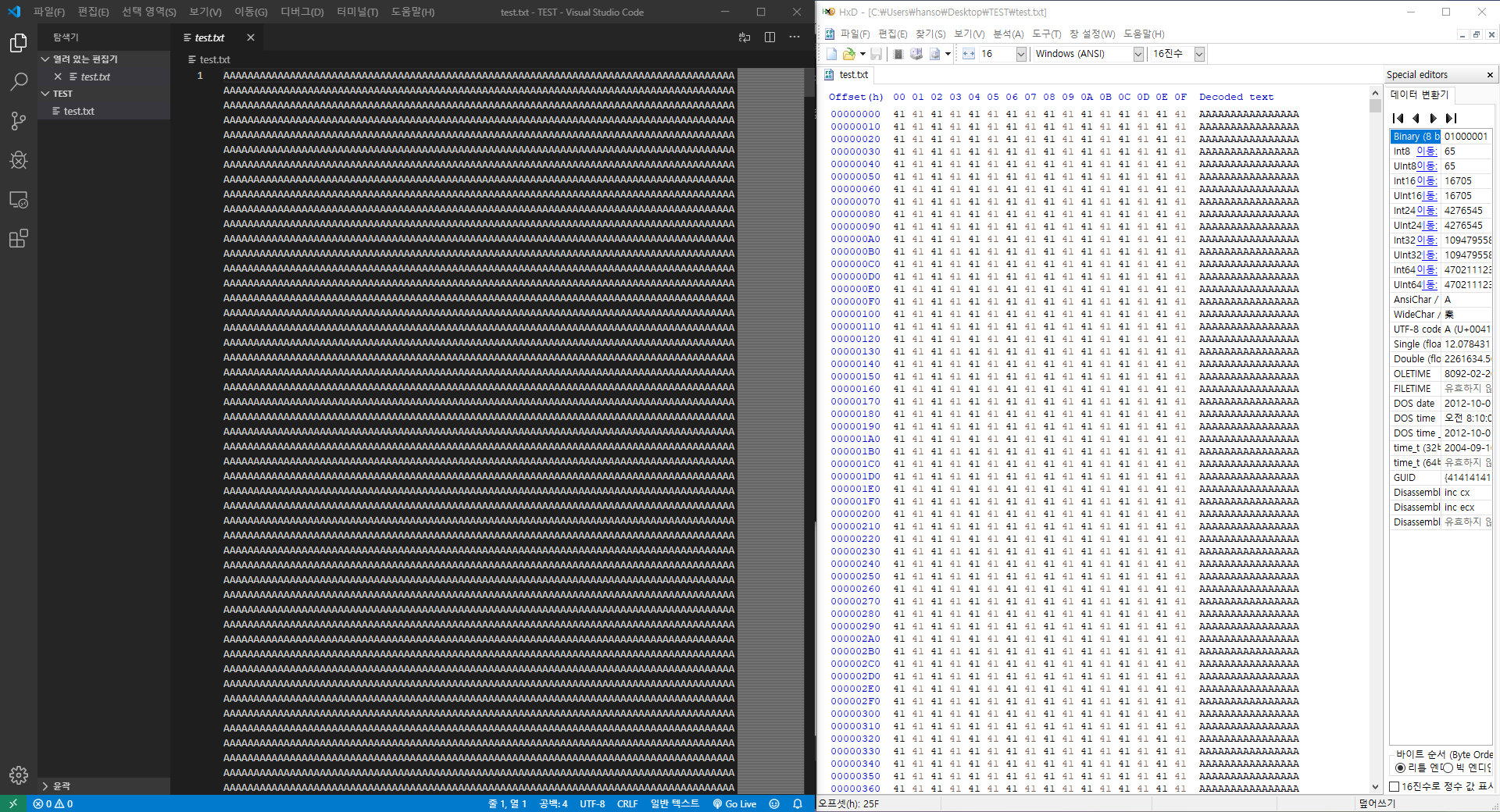This screenshot has height=812, width=1500.
Task: Click the Int64 이동 link in data inspector
Action: [x=1427, y=270]
